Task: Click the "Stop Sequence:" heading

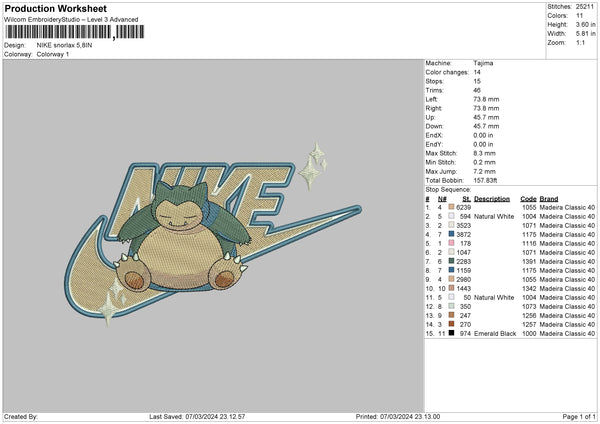Action: 448,190
